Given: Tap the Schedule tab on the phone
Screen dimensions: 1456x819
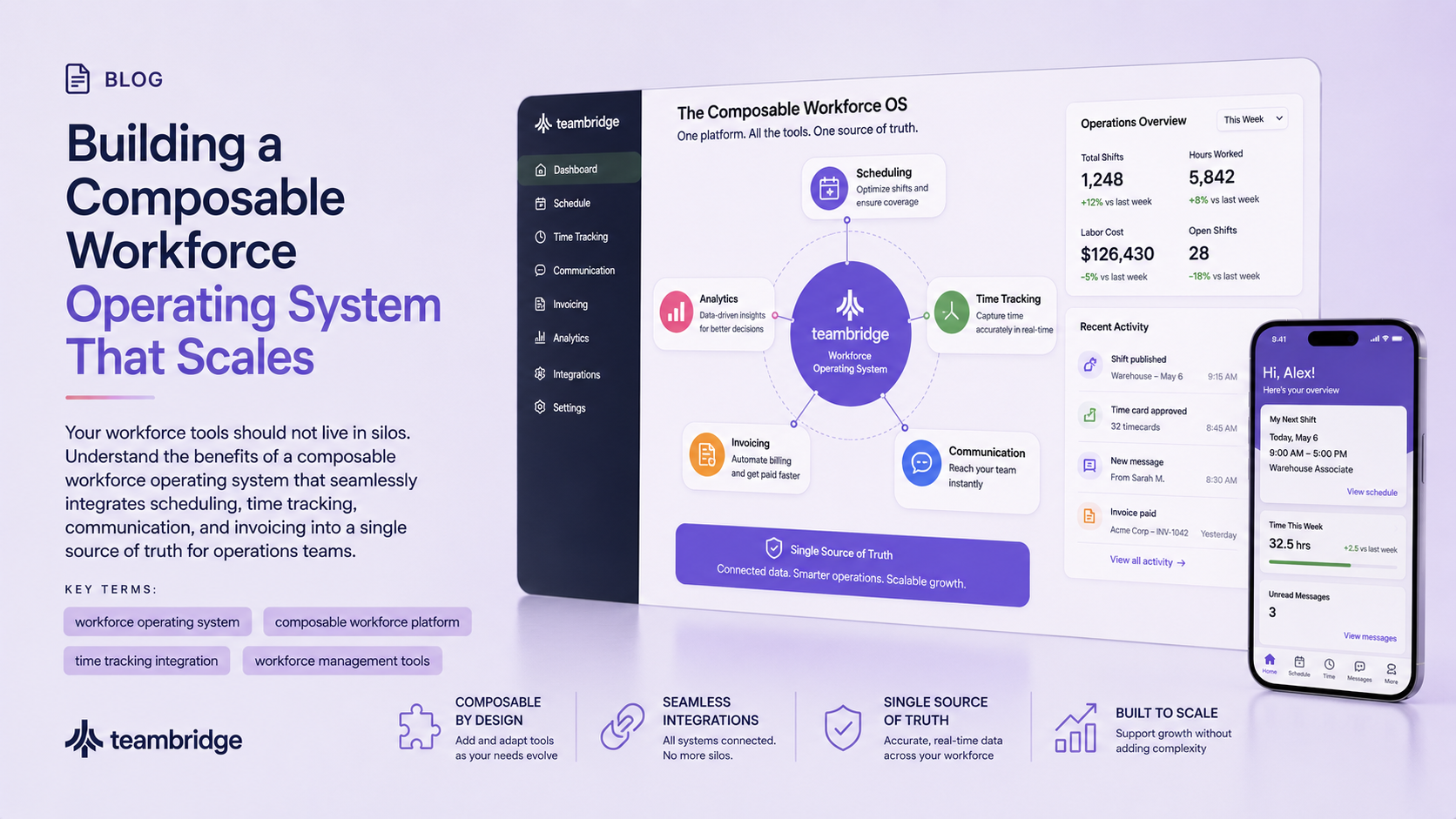Looking at the screenshot, I should point(1299,666).
